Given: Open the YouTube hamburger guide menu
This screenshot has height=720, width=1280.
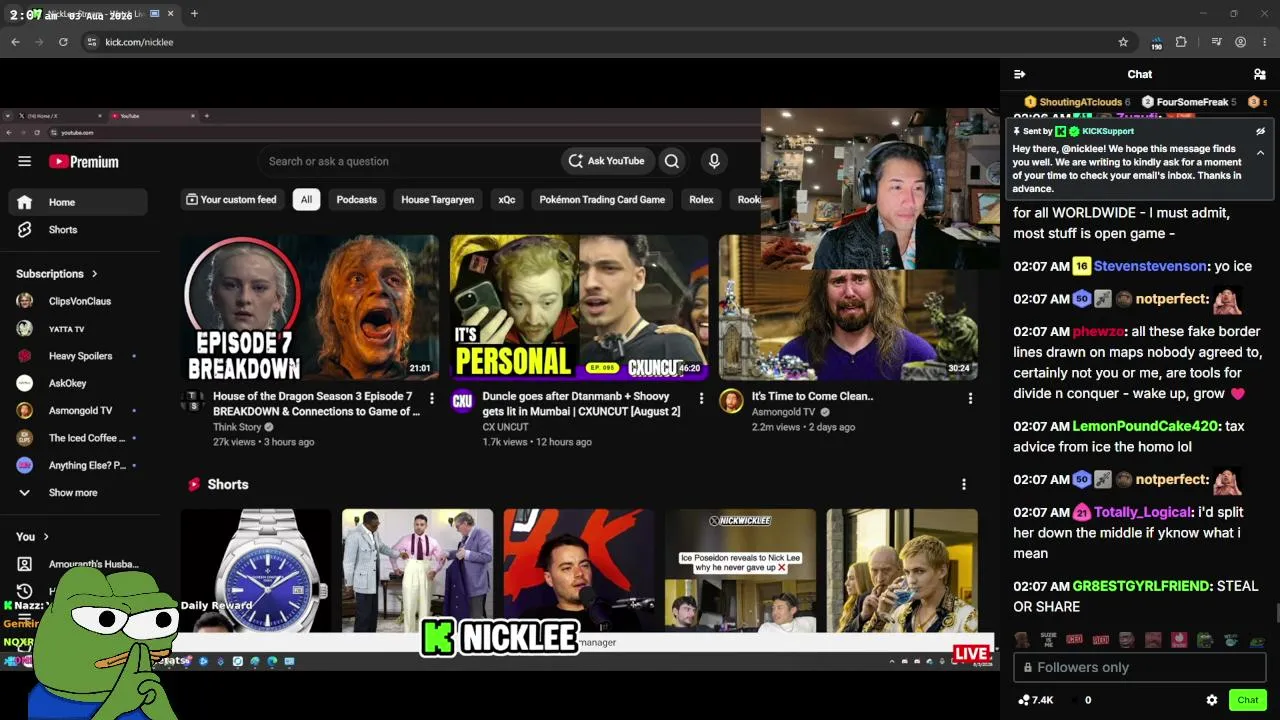Looking at the screenshot, I should [x=25, y=161].
